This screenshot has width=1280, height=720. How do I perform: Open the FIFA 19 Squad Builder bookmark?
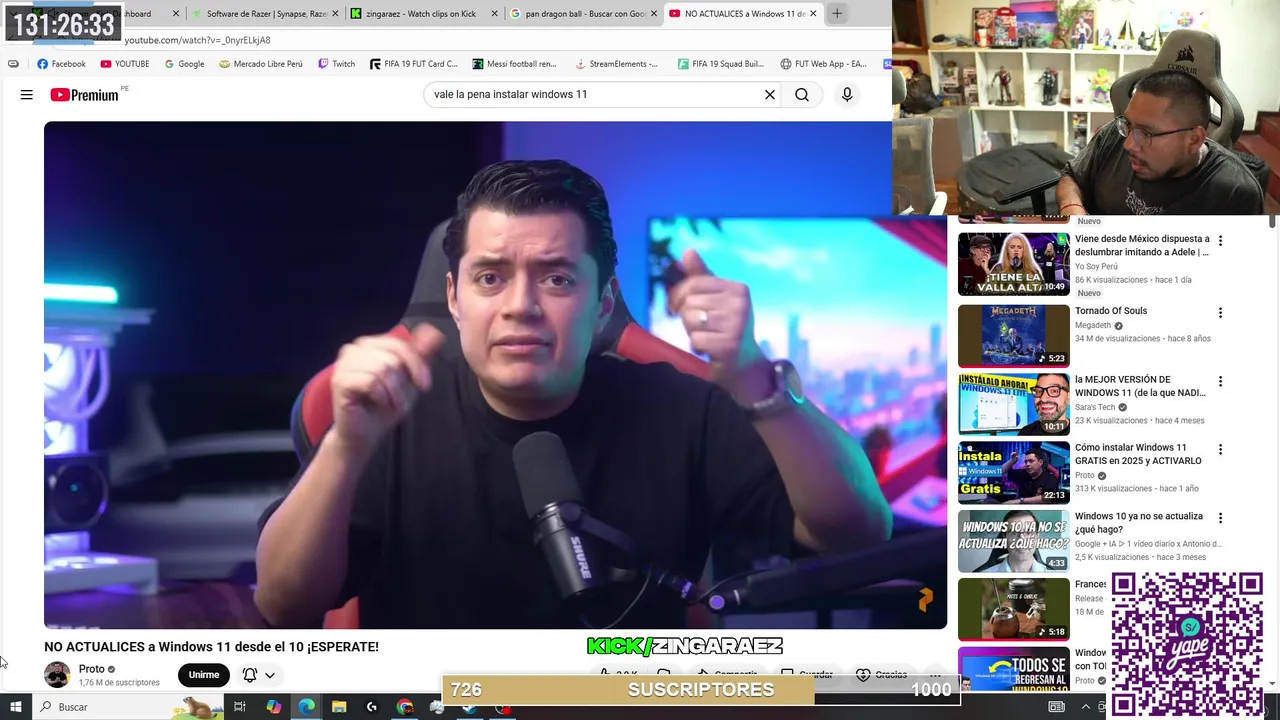click(x=720, y=64)
